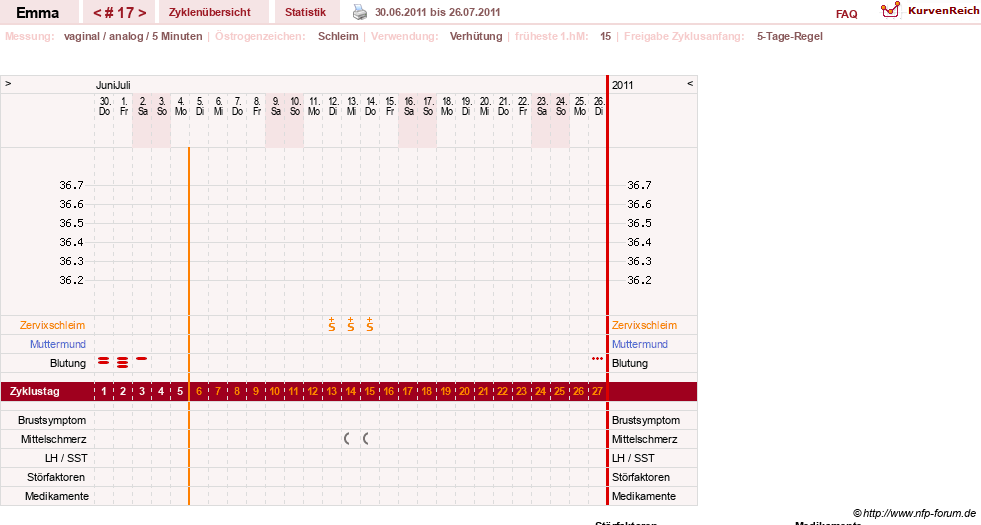Click date column 30. Do

(104, 106)
